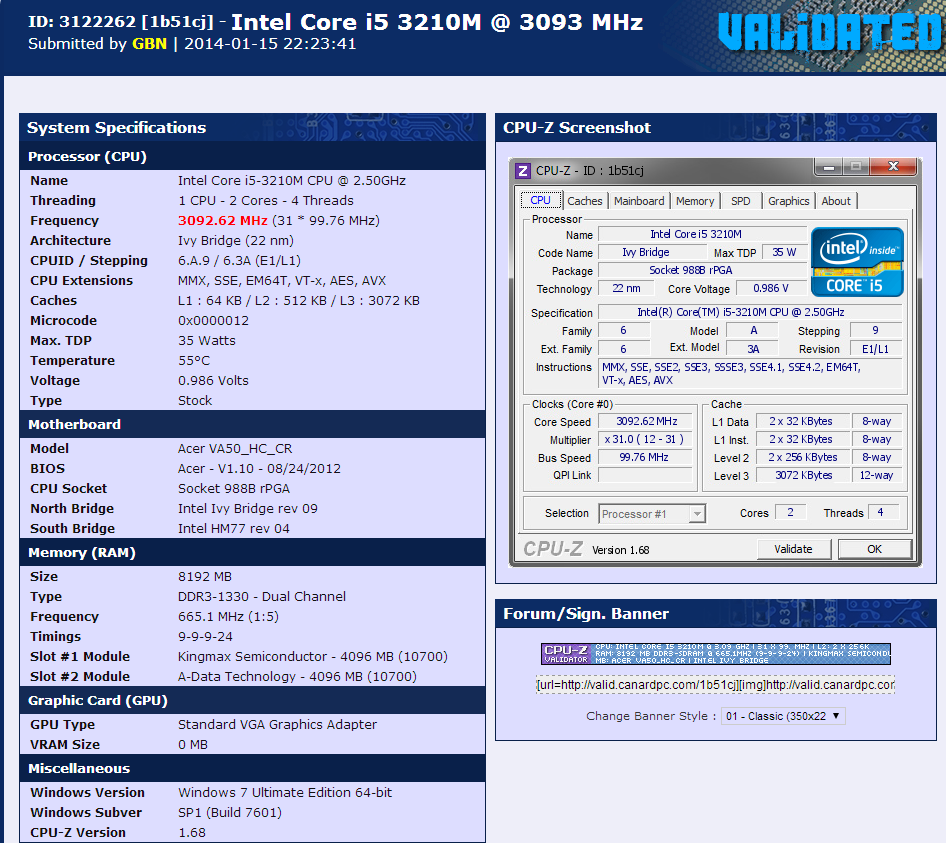Click the Windows 7 Ultimate Edition 64-bit value
The height and width of the screenshot is (843, 946).
(x=285, y=792)
